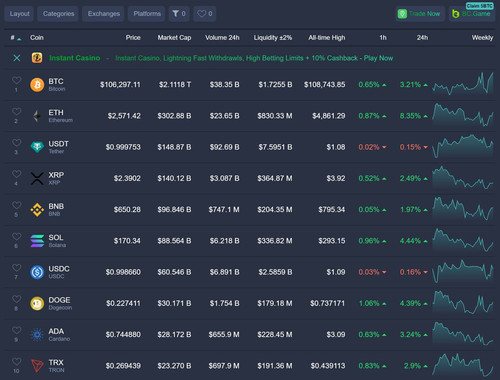Open the ETH weekly sparkline chart
The image size is (500, 380).
(463, 115)
